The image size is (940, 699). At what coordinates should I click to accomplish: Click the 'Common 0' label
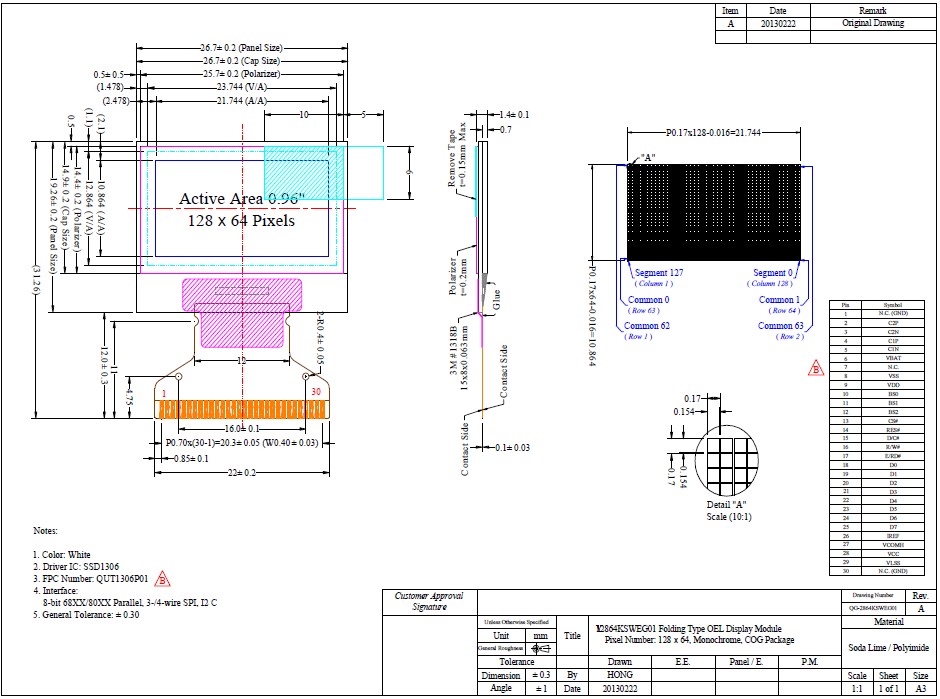649,299
